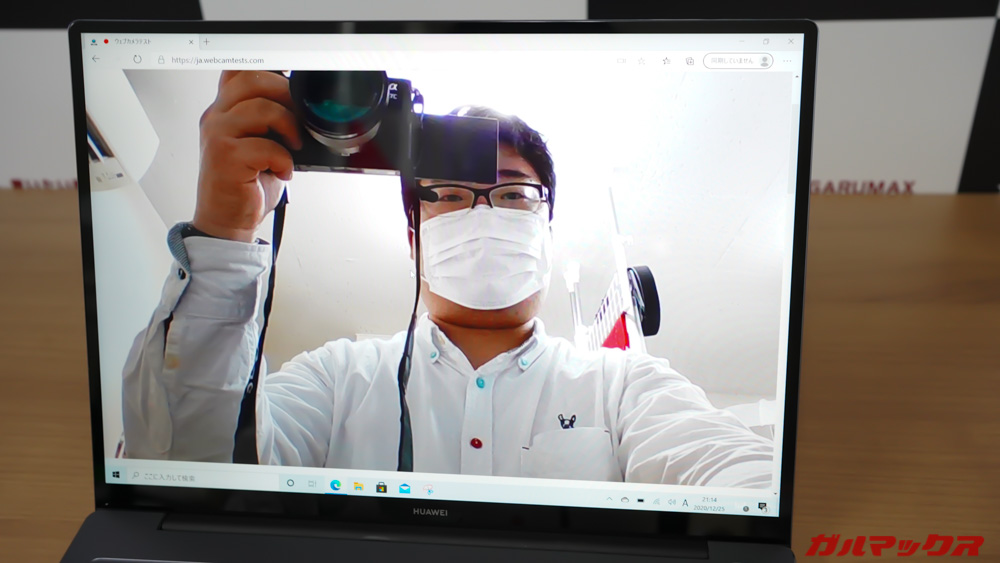Open the volume speaker tray icon
1000x563 pixels.
tap(672, 502)
